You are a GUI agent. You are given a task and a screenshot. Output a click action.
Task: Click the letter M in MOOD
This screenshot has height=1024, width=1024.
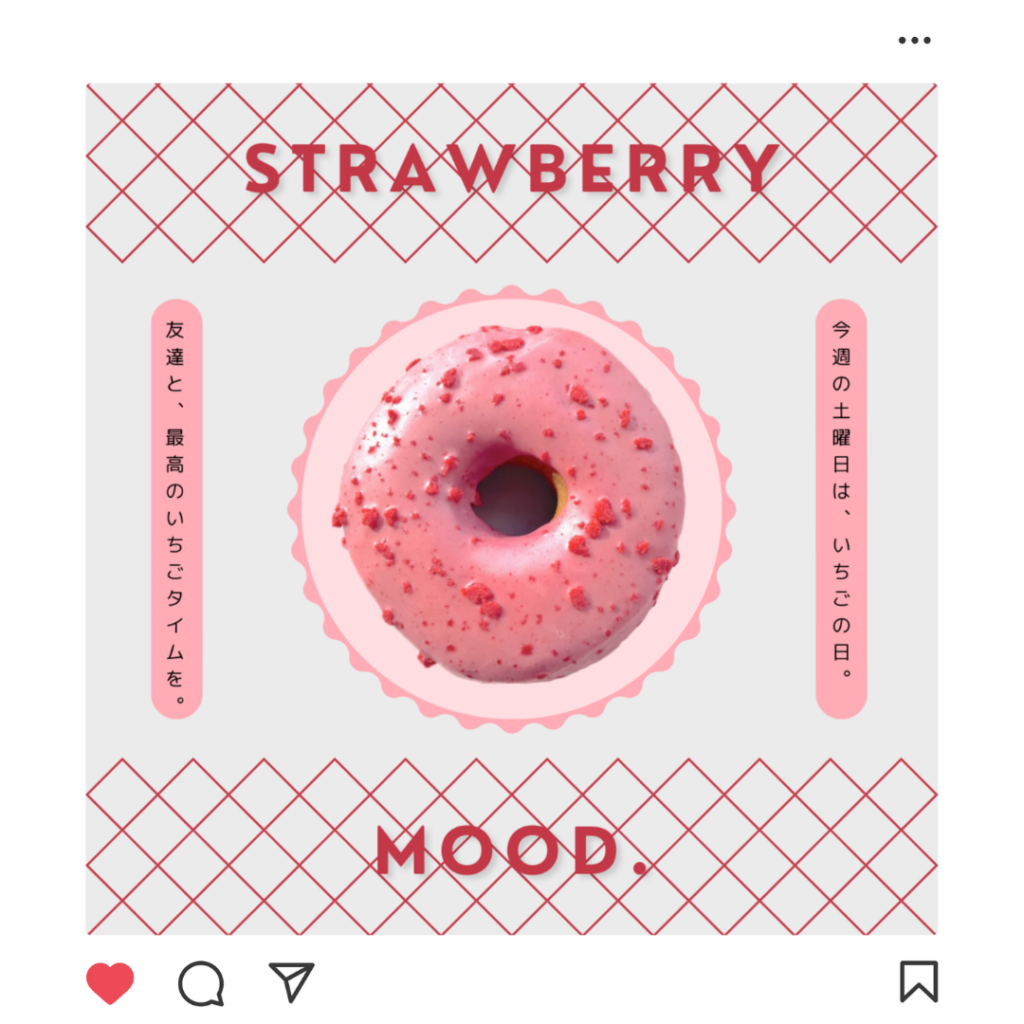tap(401, 850)
